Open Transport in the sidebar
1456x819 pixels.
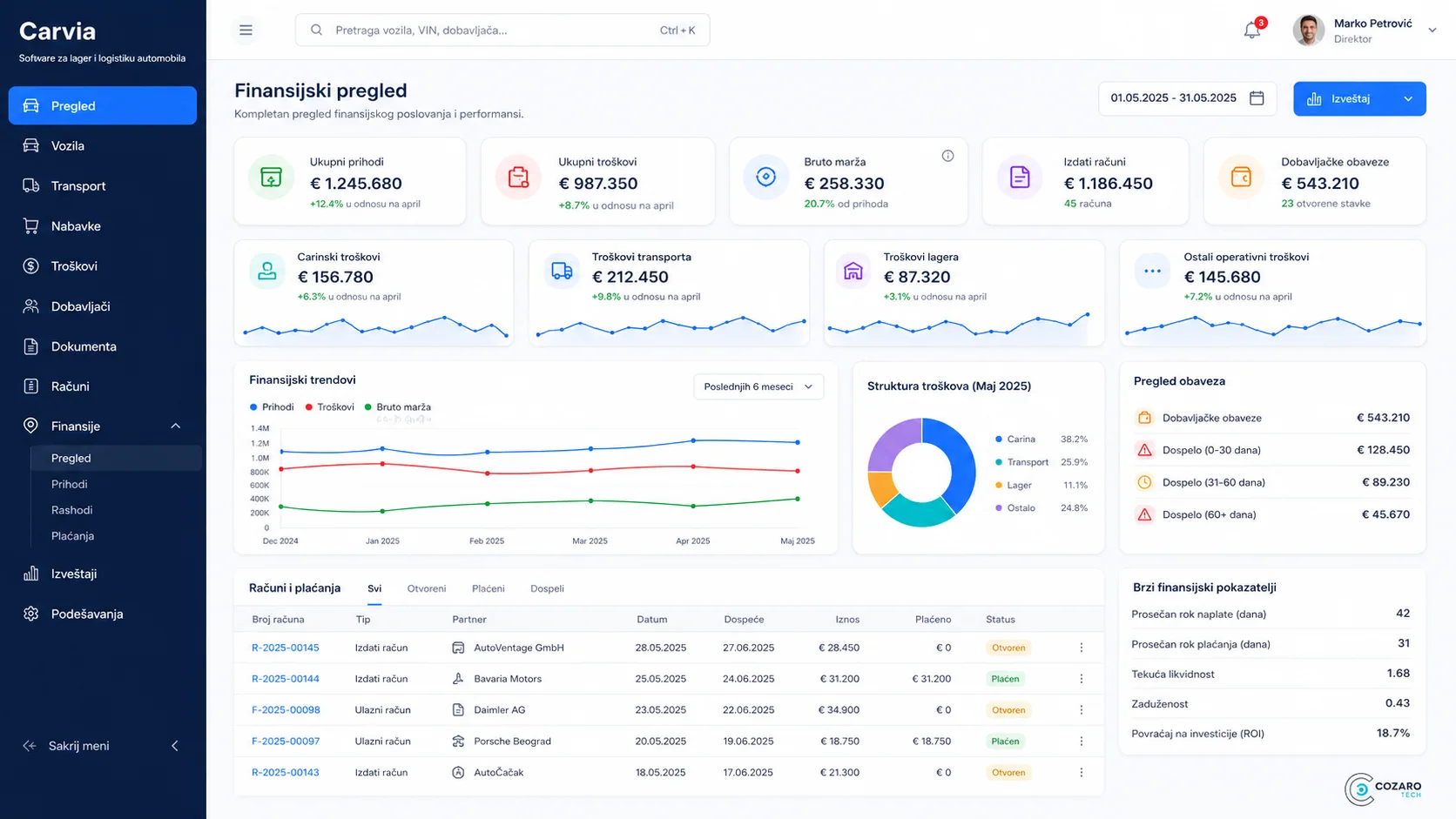pos(102,185)
